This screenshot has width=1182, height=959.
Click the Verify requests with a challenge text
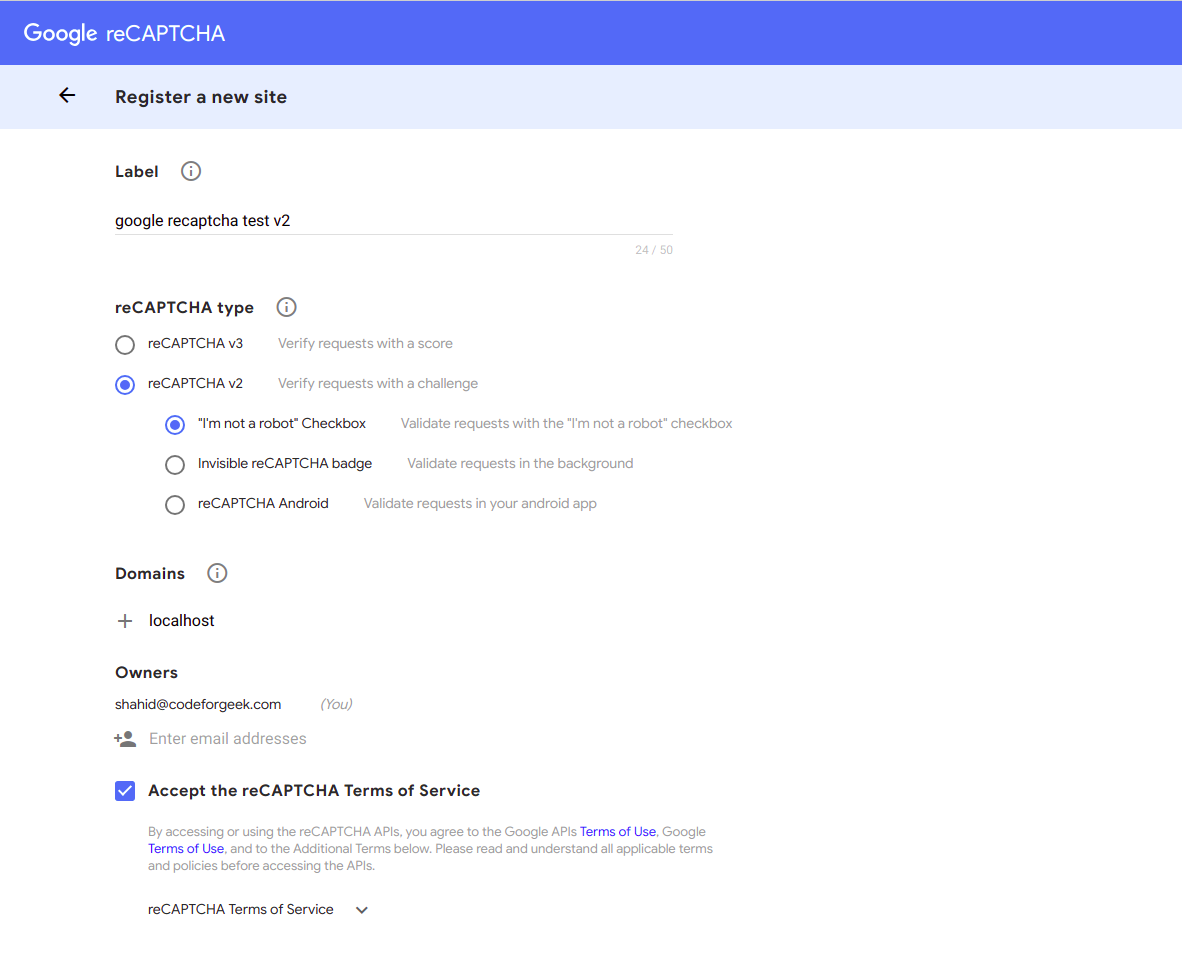coord(378,383)
